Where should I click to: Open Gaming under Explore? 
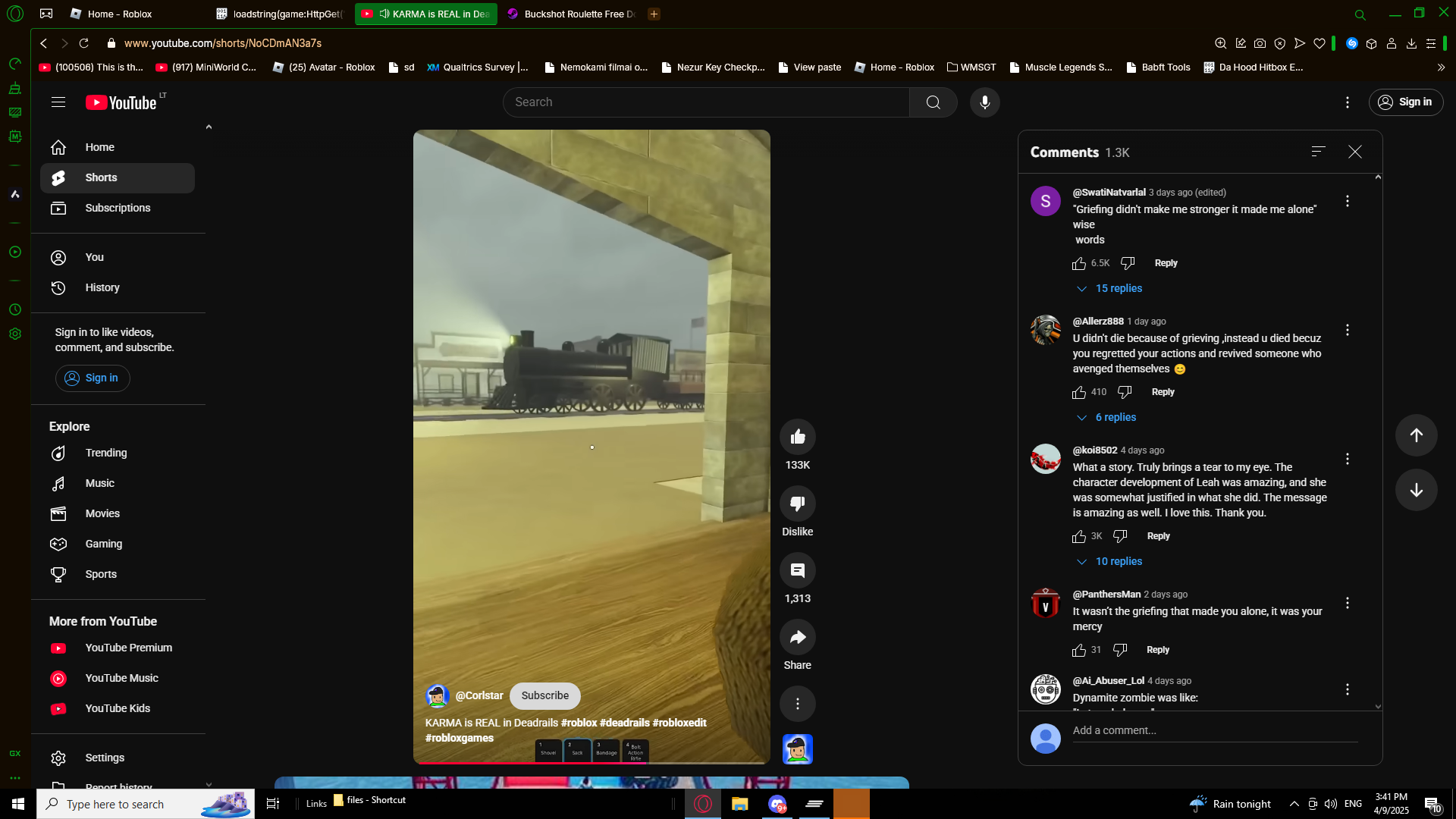(118, 544)
